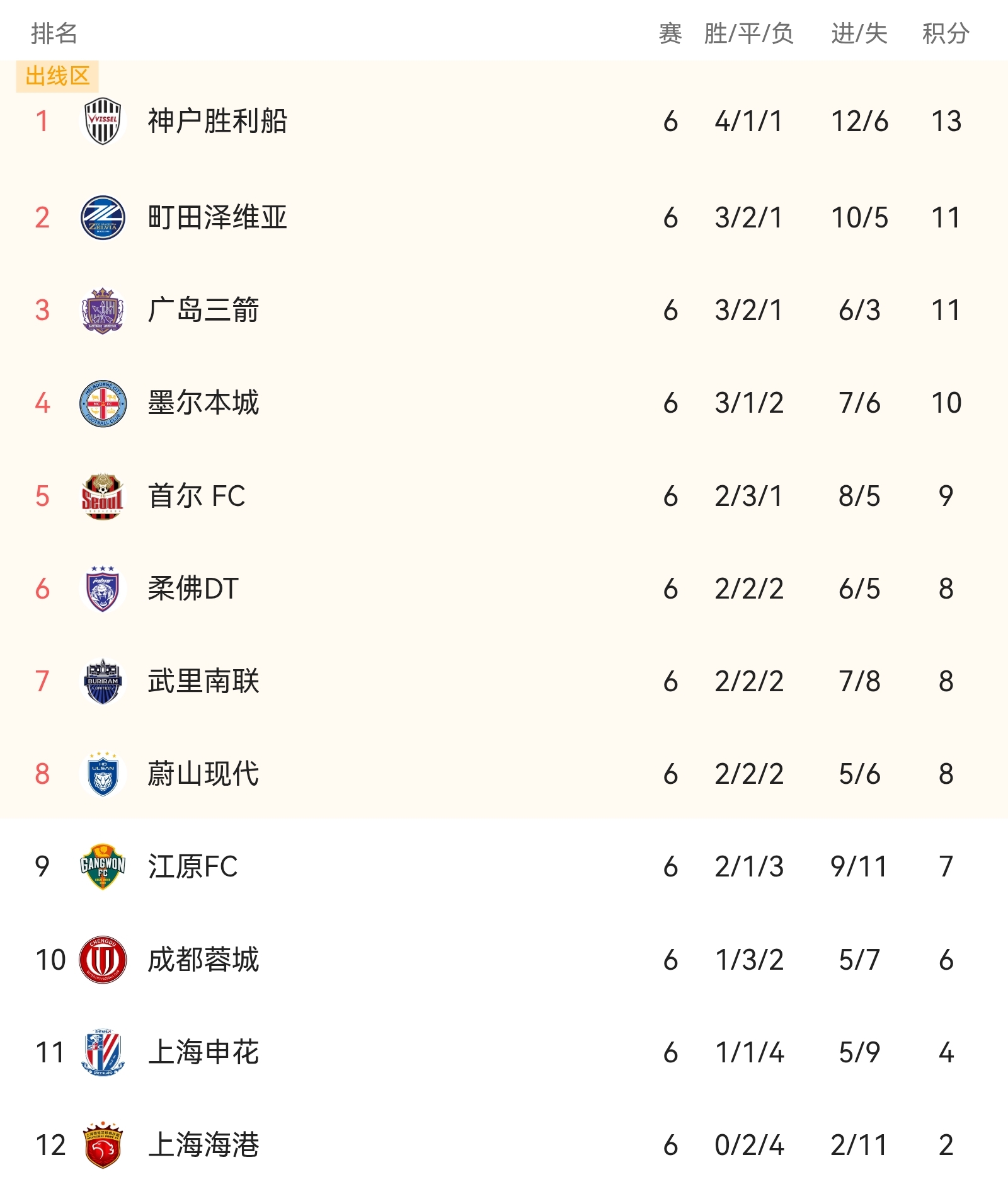Open the Gangwon FC logo
The image size is (1008, 1189).
click(103, 867)
